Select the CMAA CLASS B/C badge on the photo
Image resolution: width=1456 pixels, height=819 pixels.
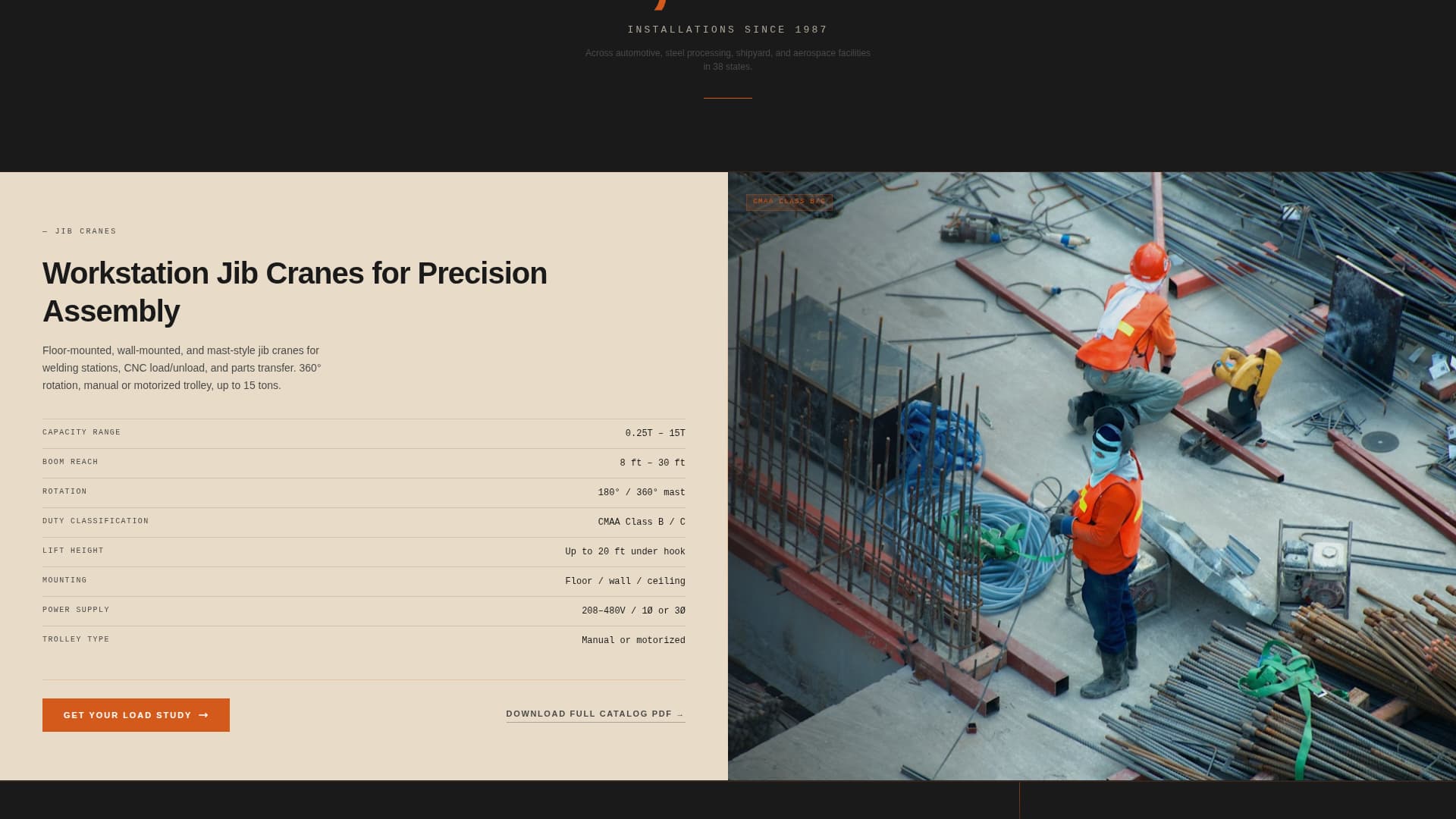click(789, 202)
